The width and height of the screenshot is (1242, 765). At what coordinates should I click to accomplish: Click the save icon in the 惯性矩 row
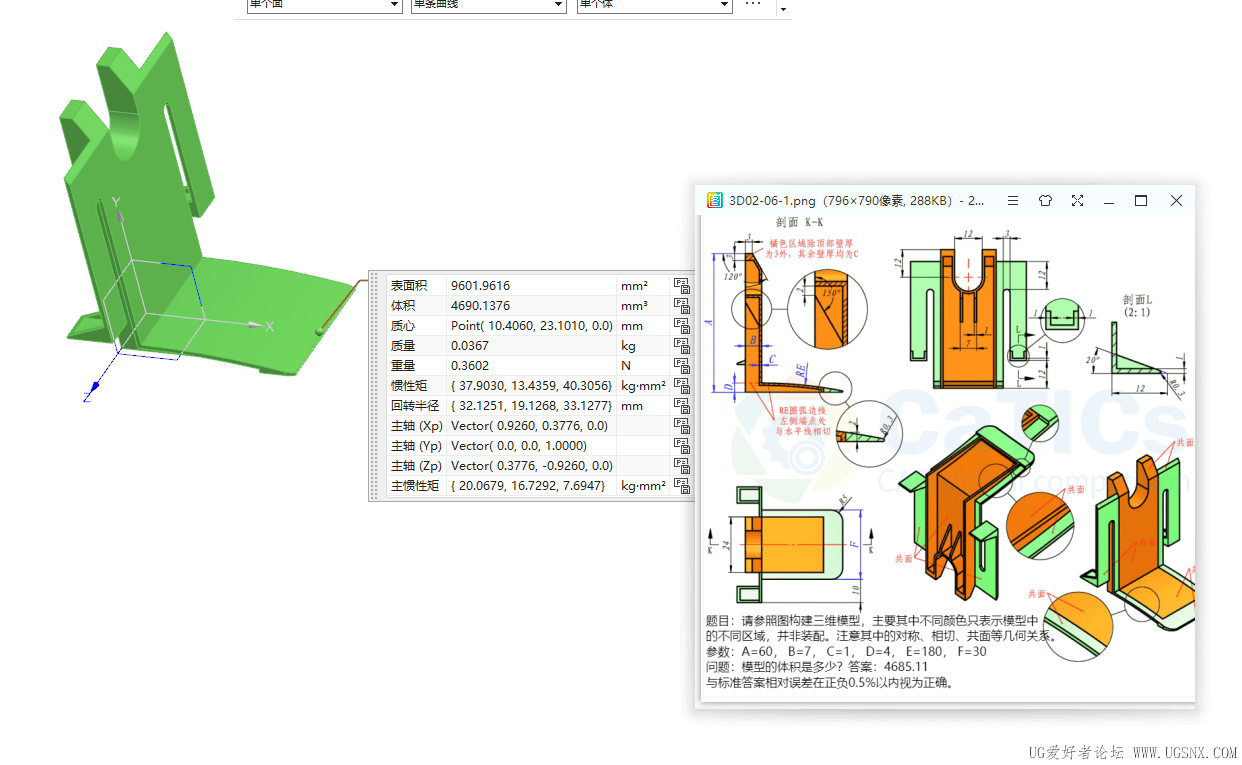(682, 386)
